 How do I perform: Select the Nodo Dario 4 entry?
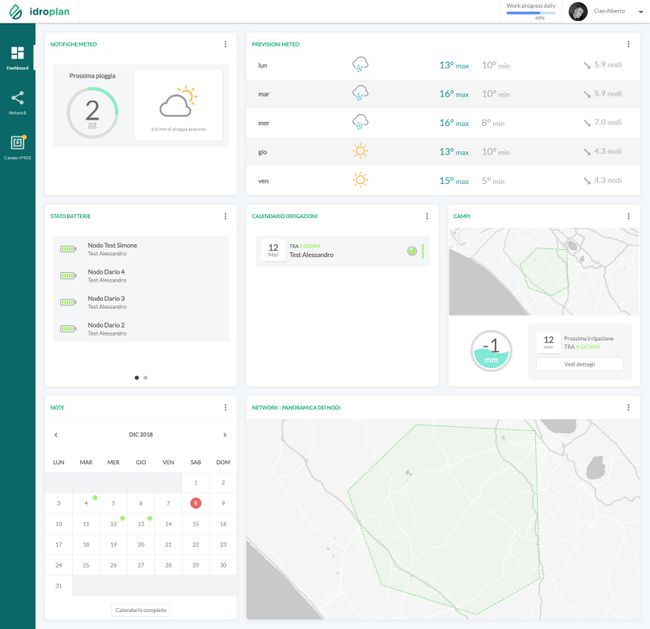(141, 276)
